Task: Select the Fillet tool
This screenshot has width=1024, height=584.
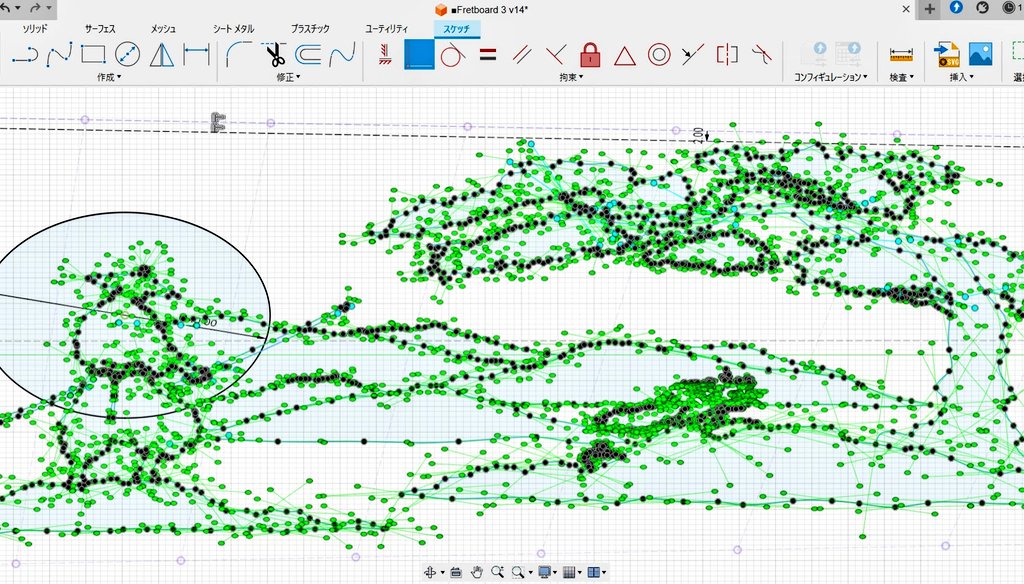Action: point(239,54)
